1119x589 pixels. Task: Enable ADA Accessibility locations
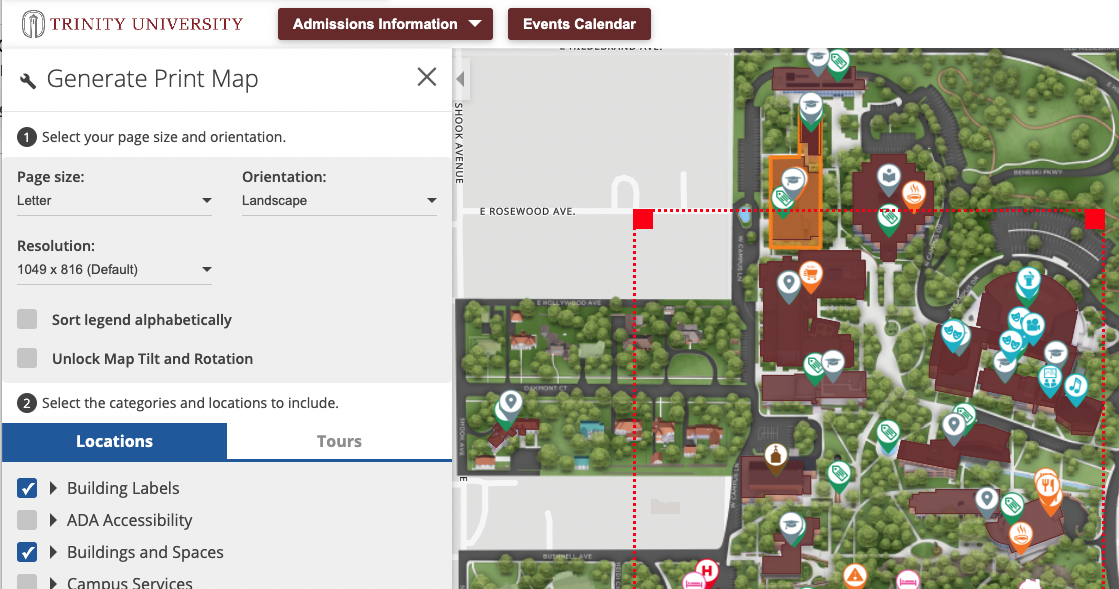(x=26, y=520)
